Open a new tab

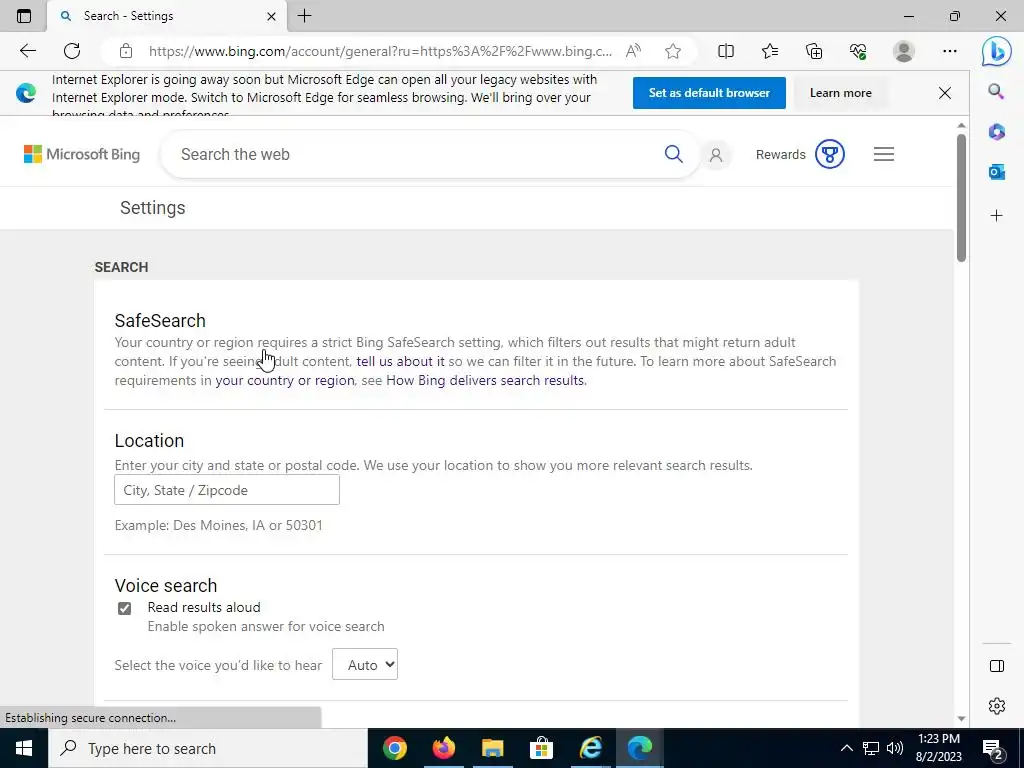(304, 16)
